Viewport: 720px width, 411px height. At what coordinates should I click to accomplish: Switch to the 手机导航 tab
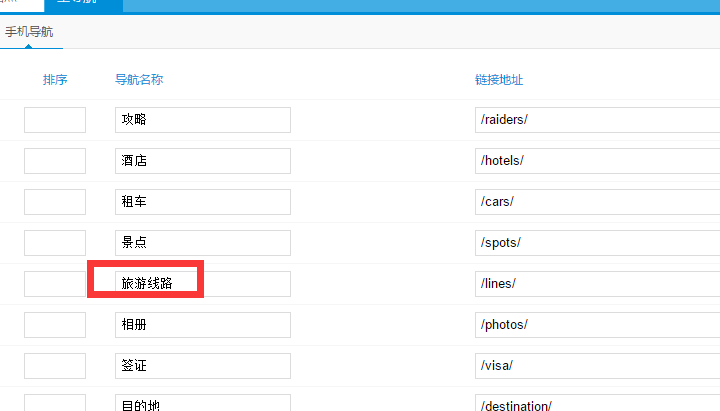[x=29, y=32]
